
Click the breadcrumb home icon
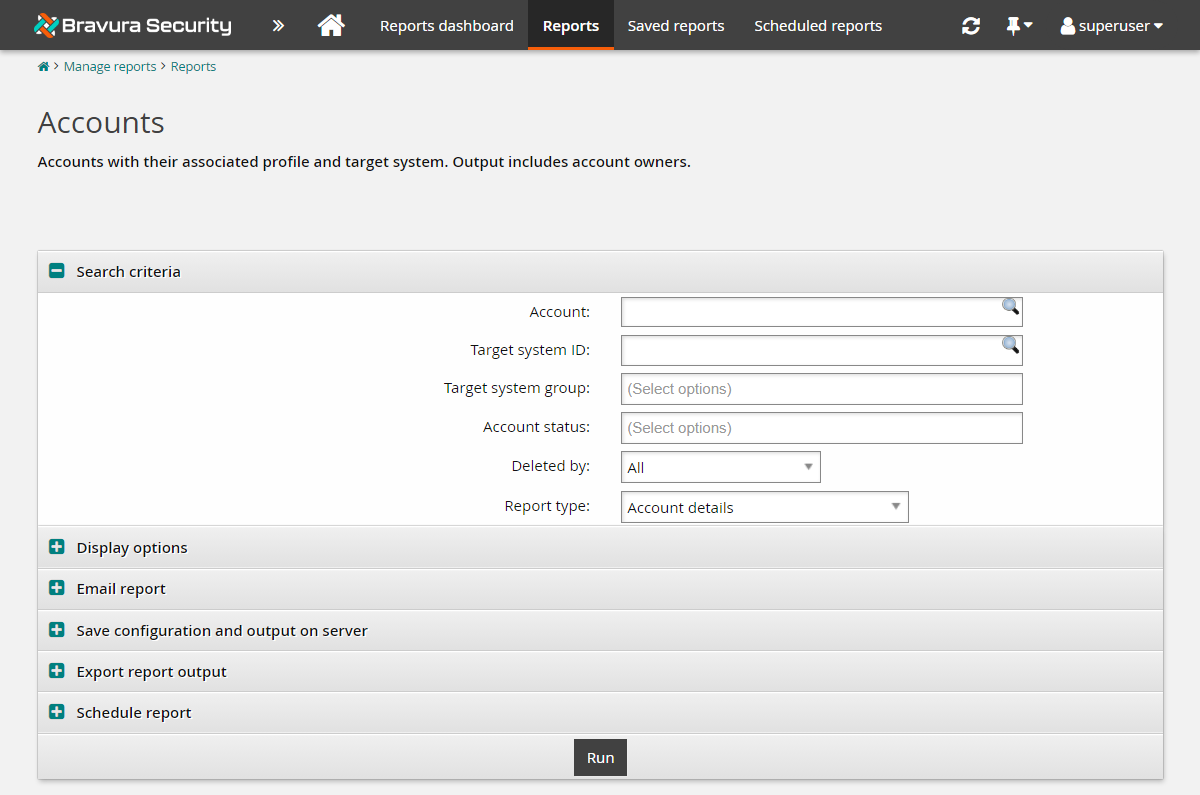click(x=43, y=66)
